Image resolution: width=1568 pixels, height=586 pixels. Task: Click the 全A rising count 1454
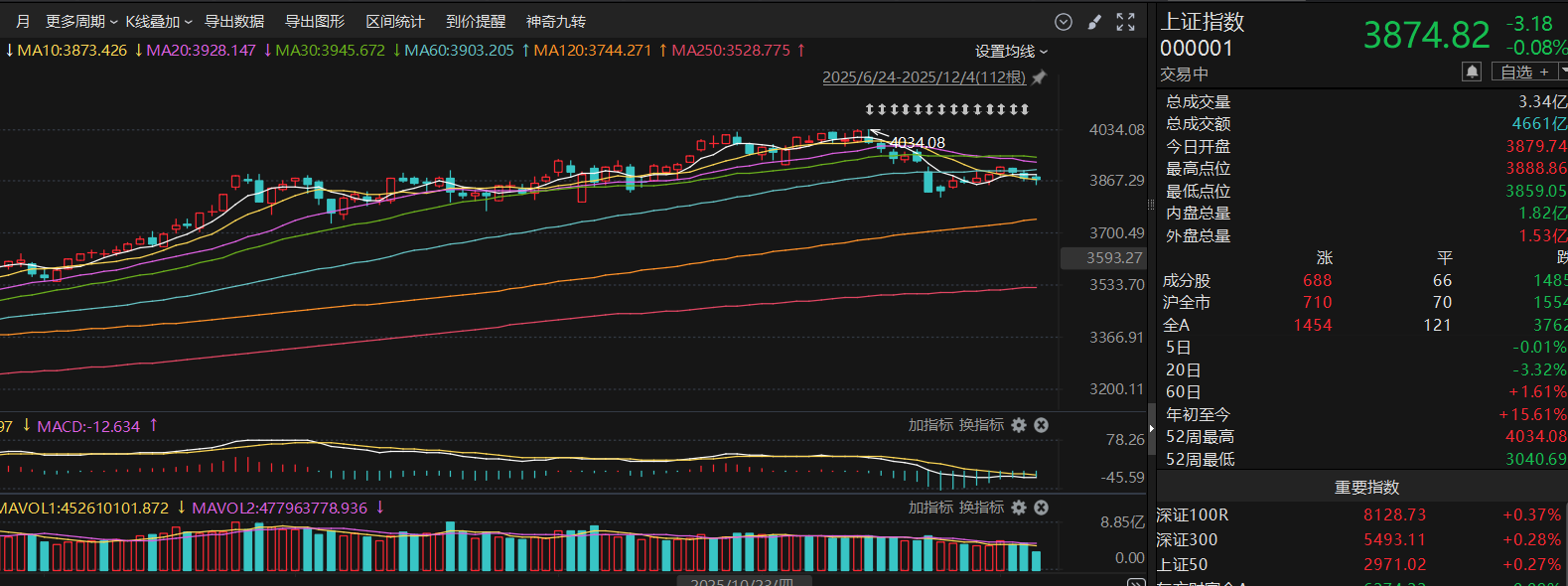pyautogui.click(x=1313, y=326)
